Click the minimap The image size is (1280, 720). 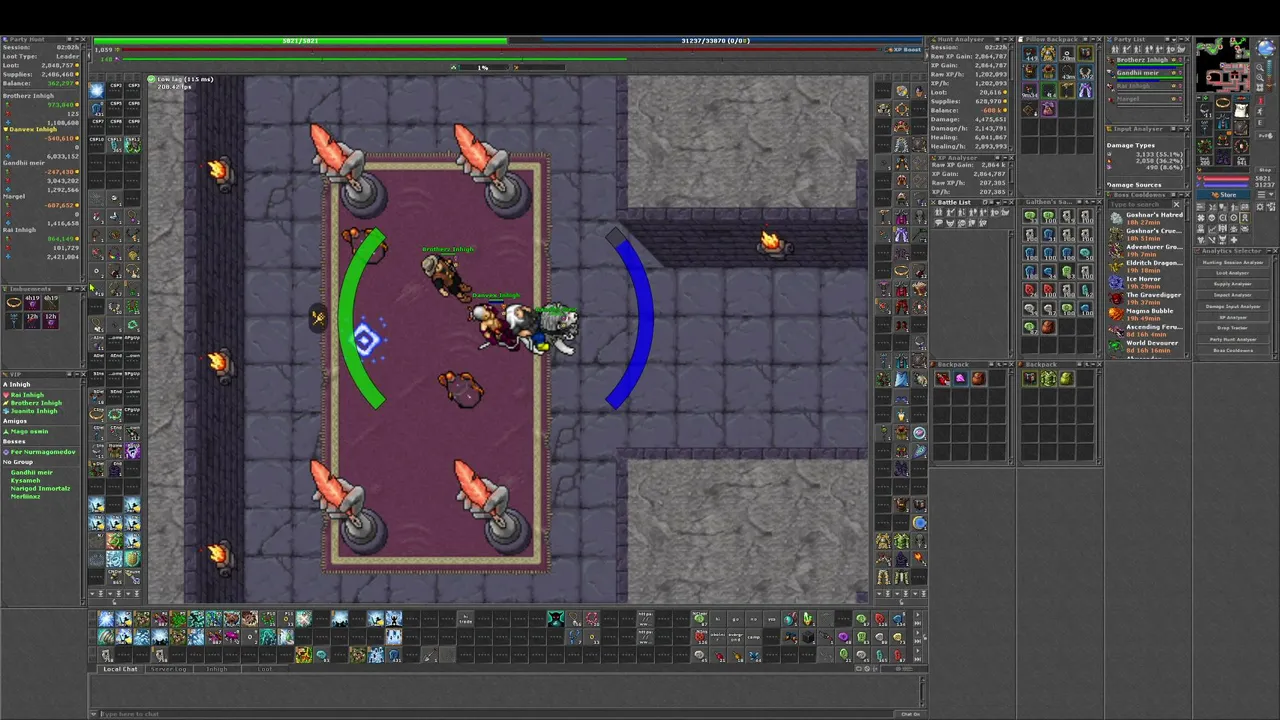click(1223, 65)
